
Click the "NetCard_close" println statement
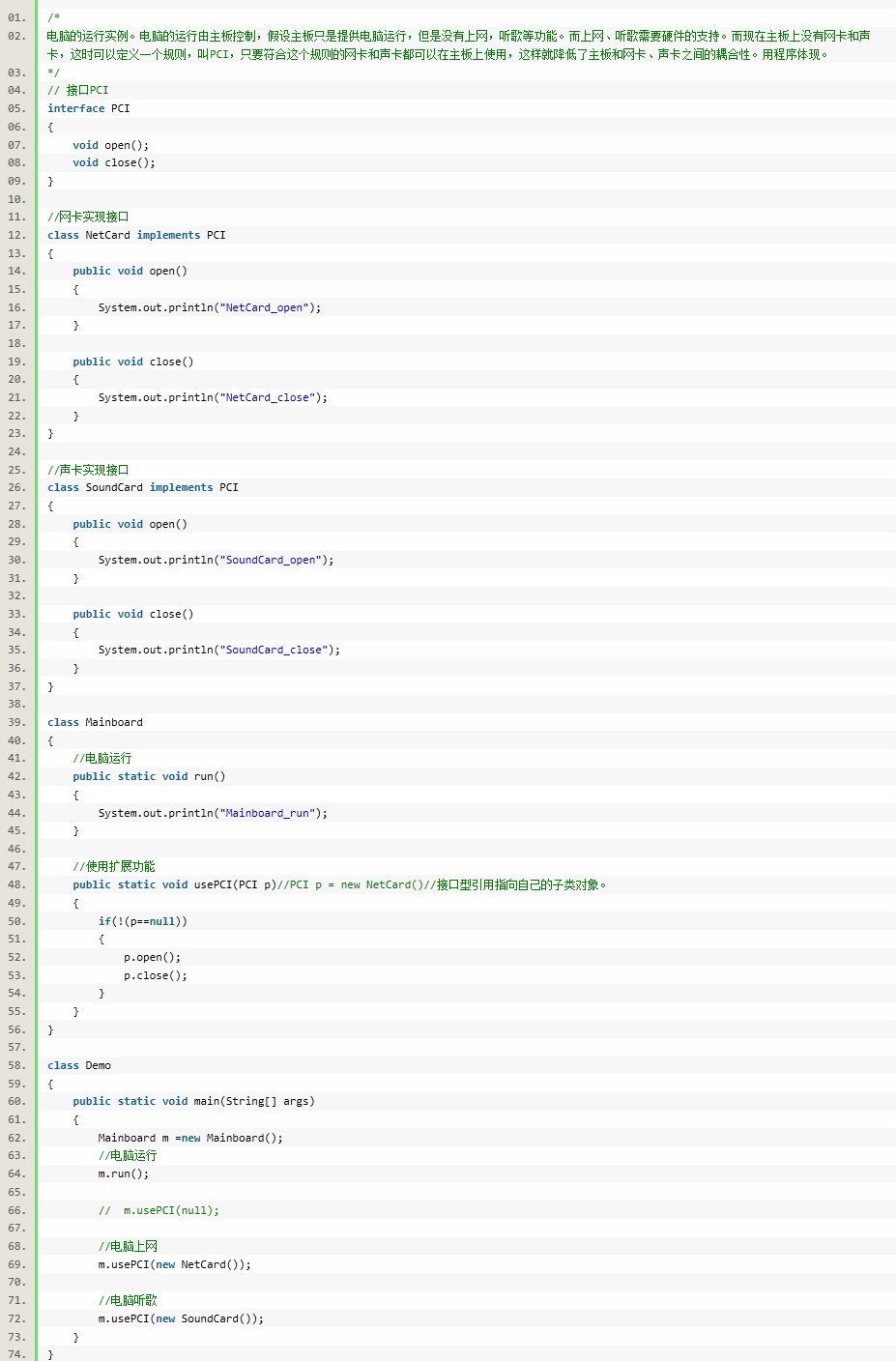[x=213, y=397]
